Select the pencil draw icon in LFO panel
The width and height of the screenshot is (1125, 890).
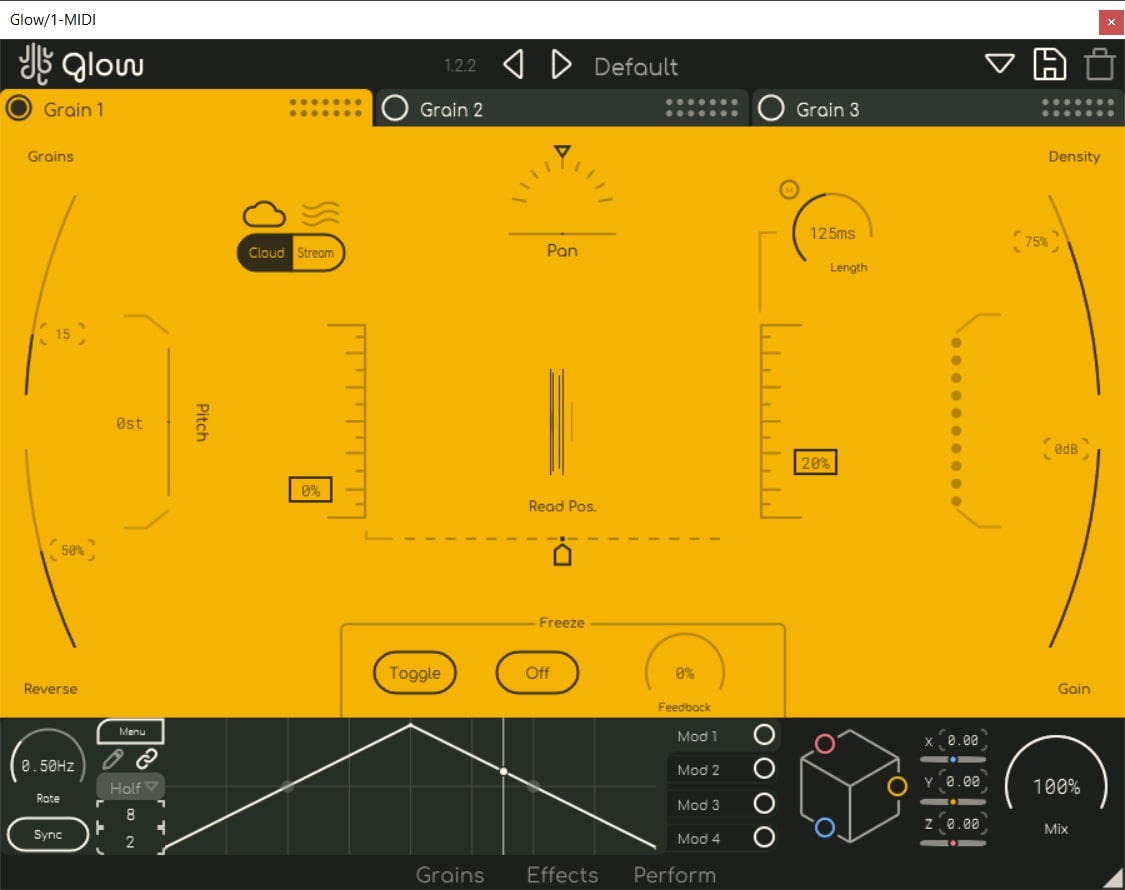pyautogui.click(x=113, y=759)
